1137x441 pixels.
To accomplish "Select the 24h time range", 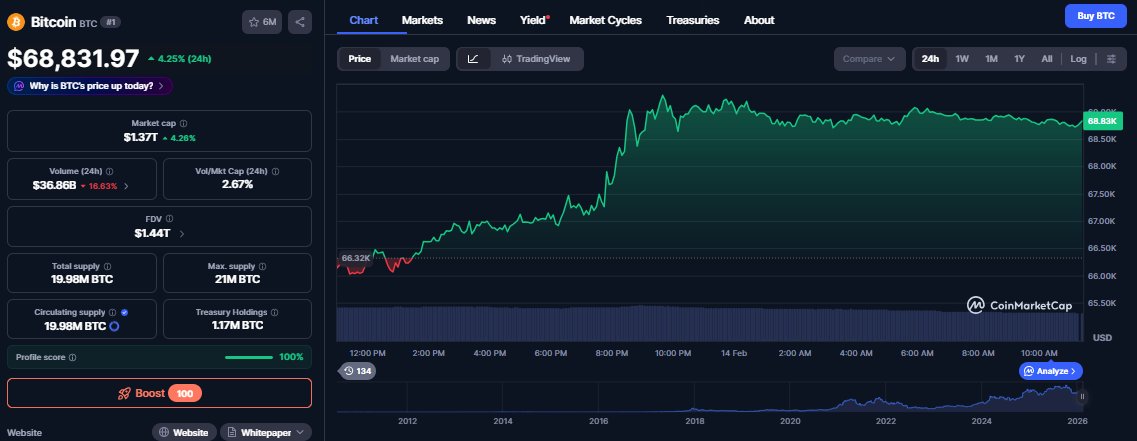I will tap(930, 59).
